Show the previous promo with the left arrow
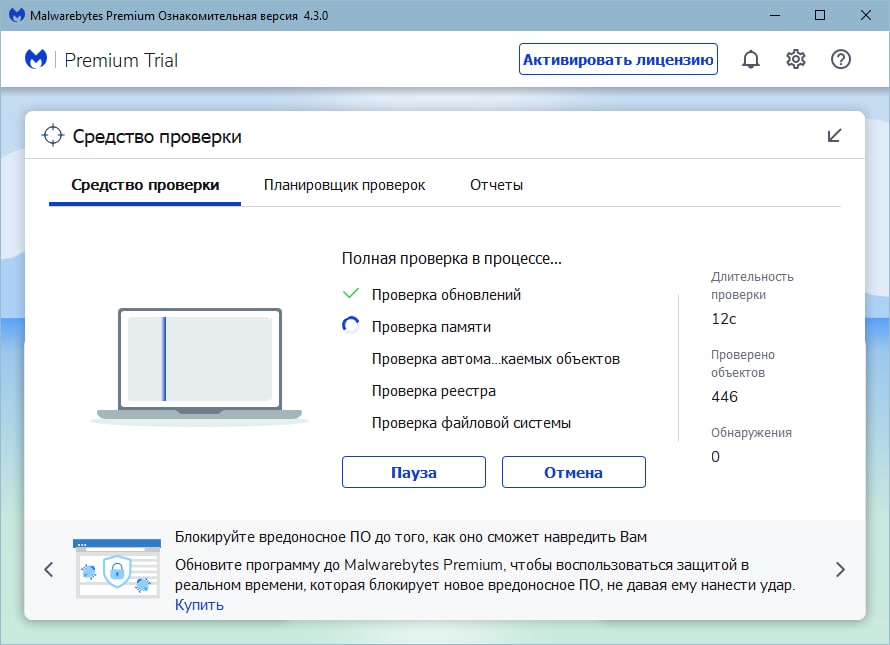The height and width of the screenshot is (645, 890). pos(49,569)
